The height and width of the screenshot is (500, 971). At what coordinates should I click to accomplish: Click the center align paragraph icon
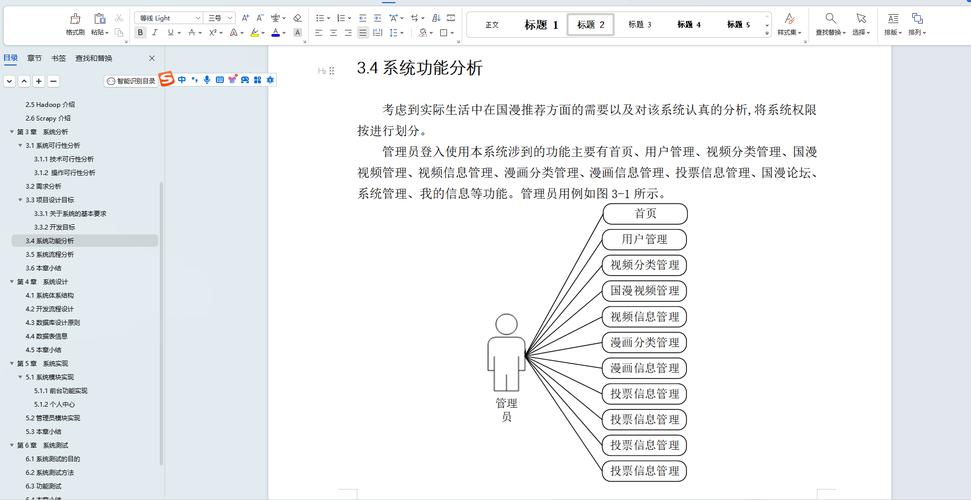(x=334, y=33)
